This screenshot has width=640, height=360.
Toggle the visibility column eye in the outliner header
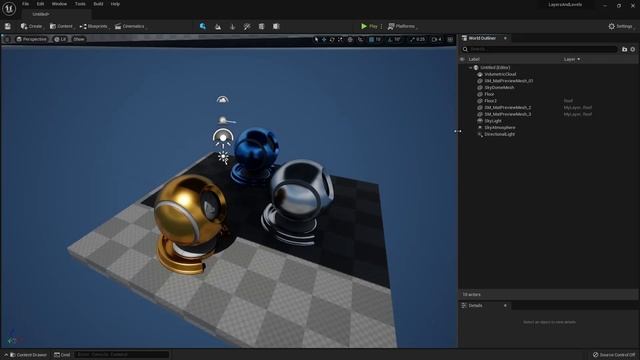(462, 59)
